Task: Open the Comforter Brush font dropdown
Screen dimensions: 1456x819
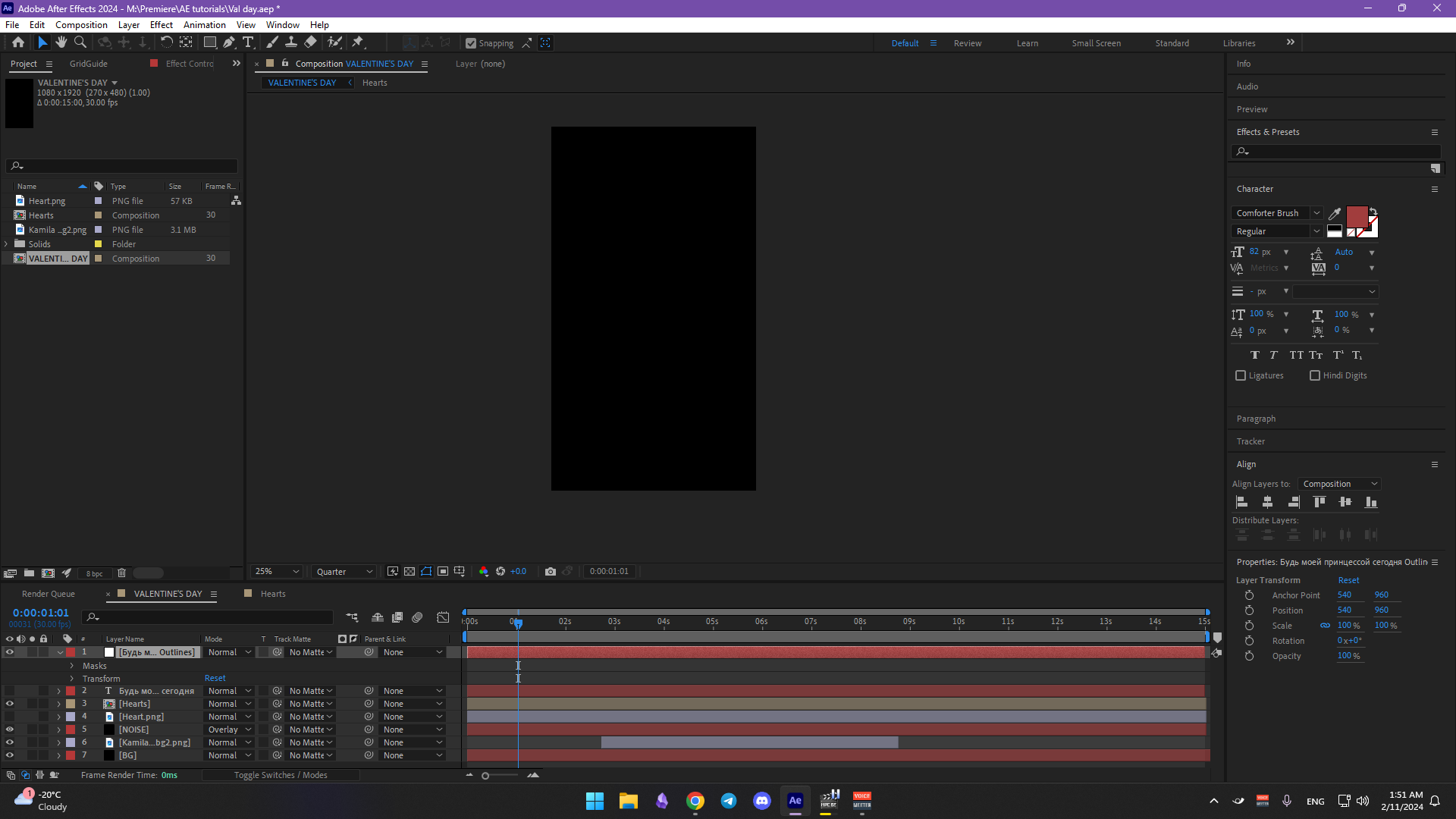Action: (1318, 213)
